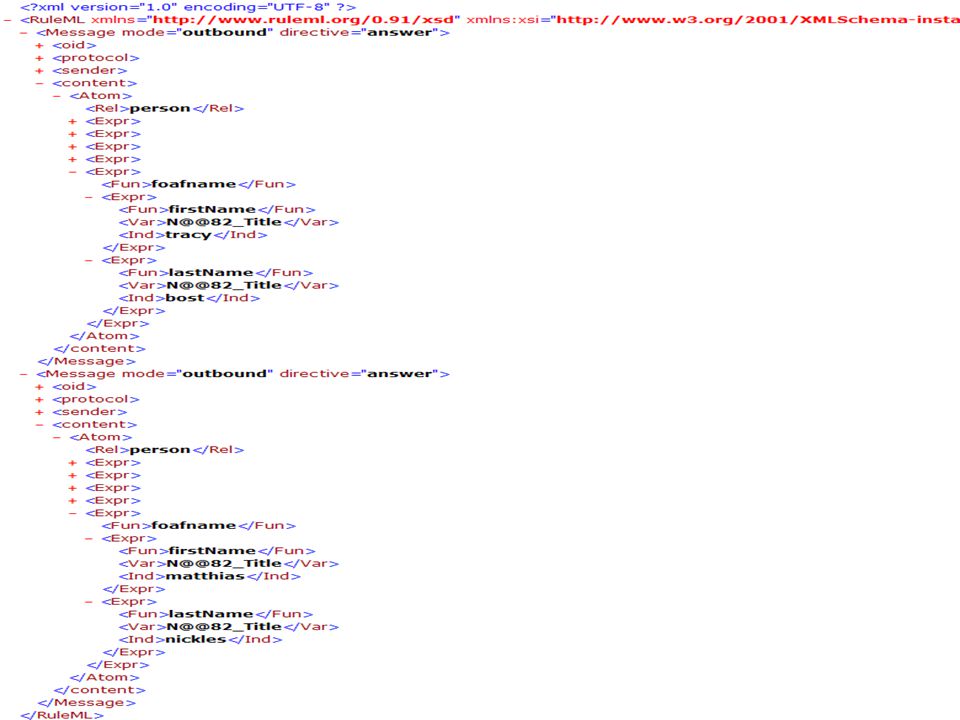
Task: Click 'foafname' Fun value in second Message
Action: 194,526
